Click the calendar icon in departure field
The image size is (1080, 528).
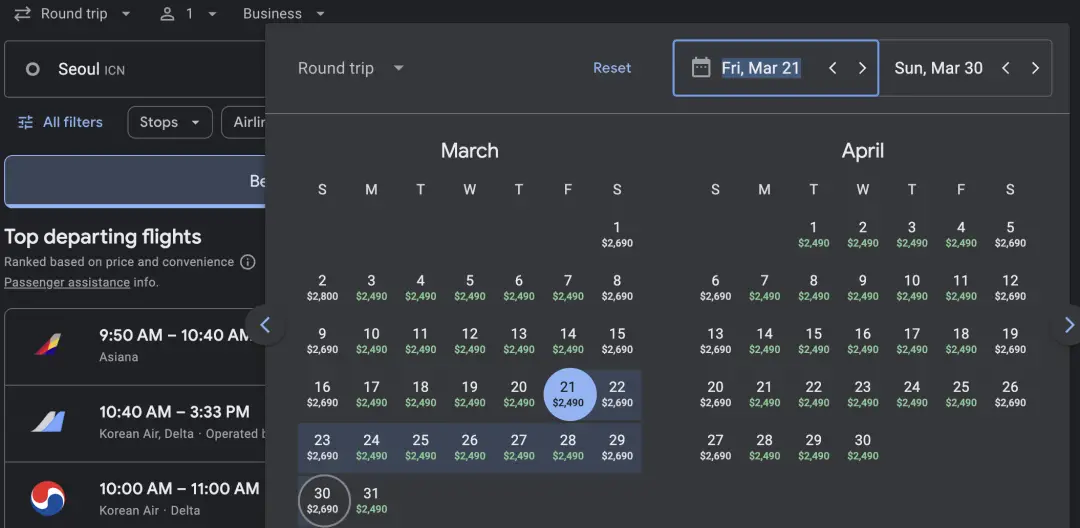pyautogui.click(x=702, y=68)
